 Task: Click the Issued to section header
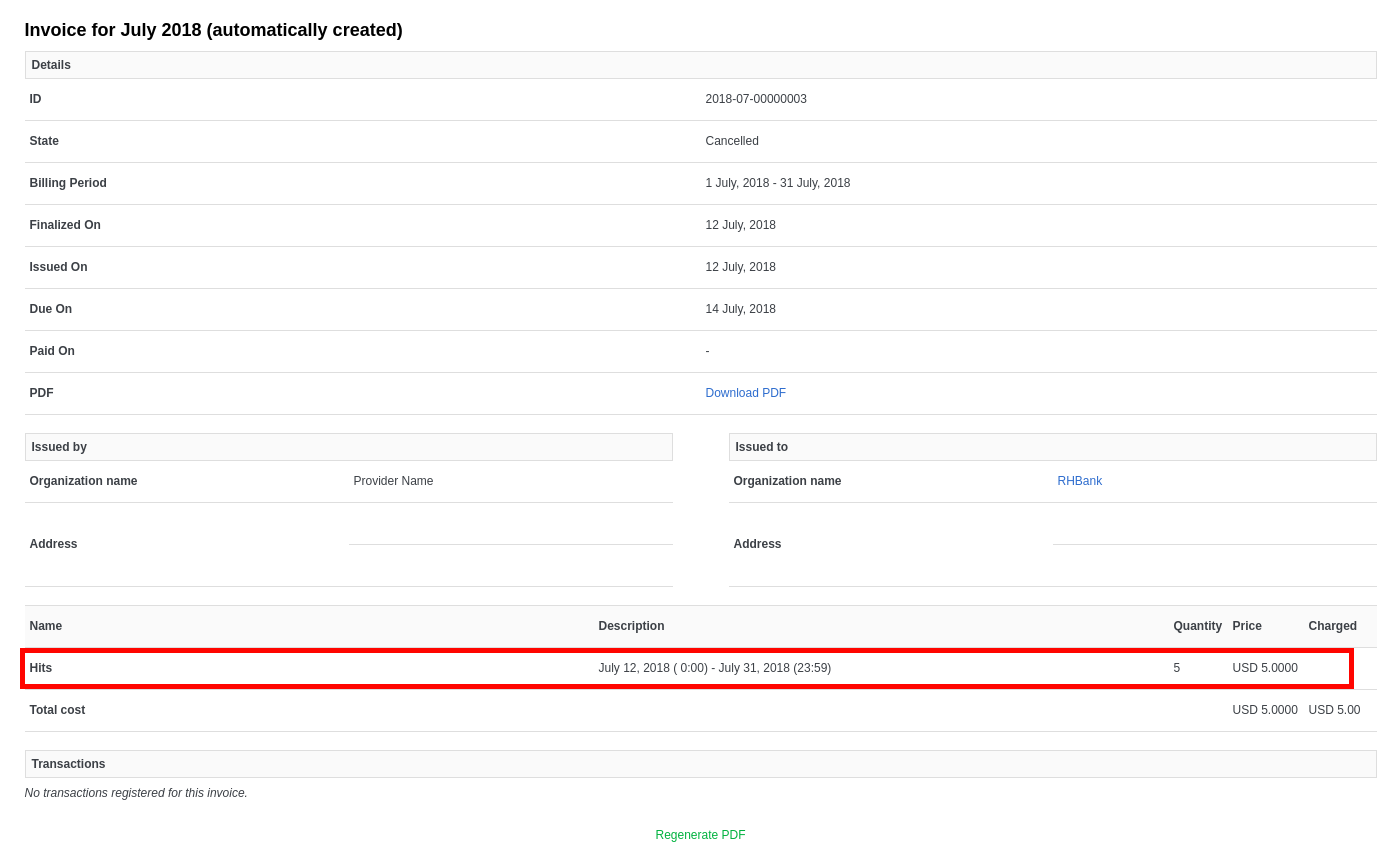(x=761, y=447)
